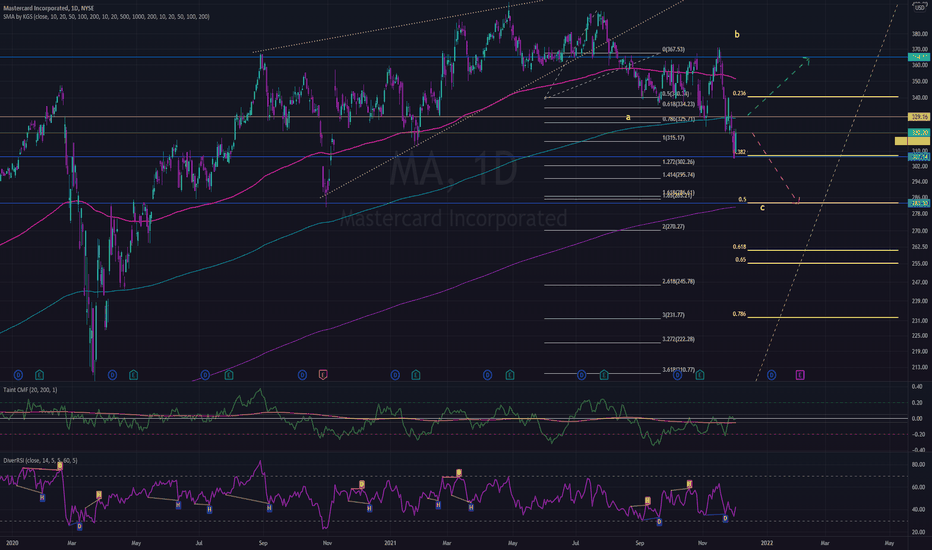932x550 pixels.
Task: Click the Mastercard Incorporated, 1D, NYSE legend
Action: [x=48, y=8]
